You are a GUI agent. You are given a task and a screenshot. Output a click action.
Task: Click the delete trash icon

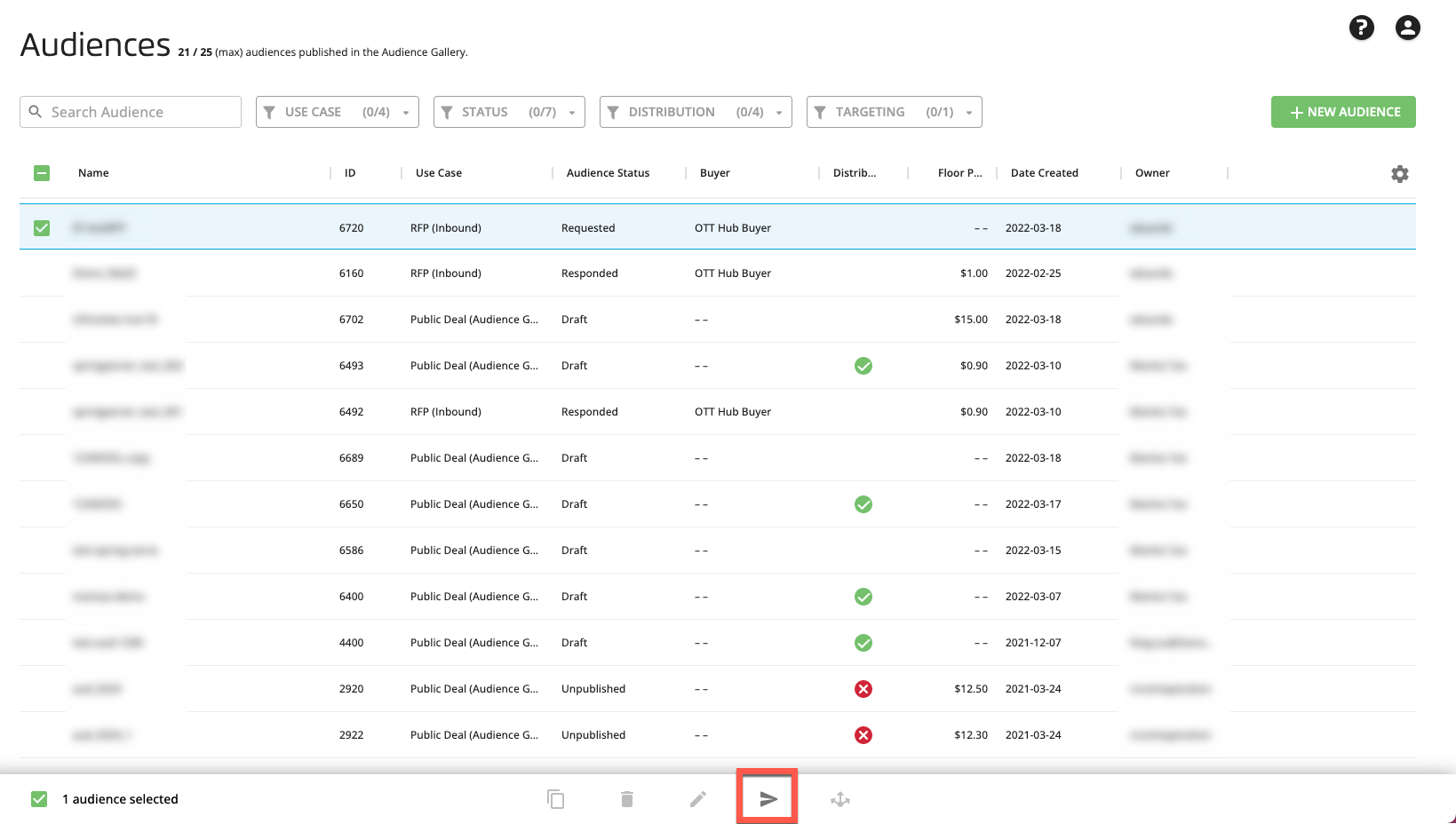coord(627,799)
